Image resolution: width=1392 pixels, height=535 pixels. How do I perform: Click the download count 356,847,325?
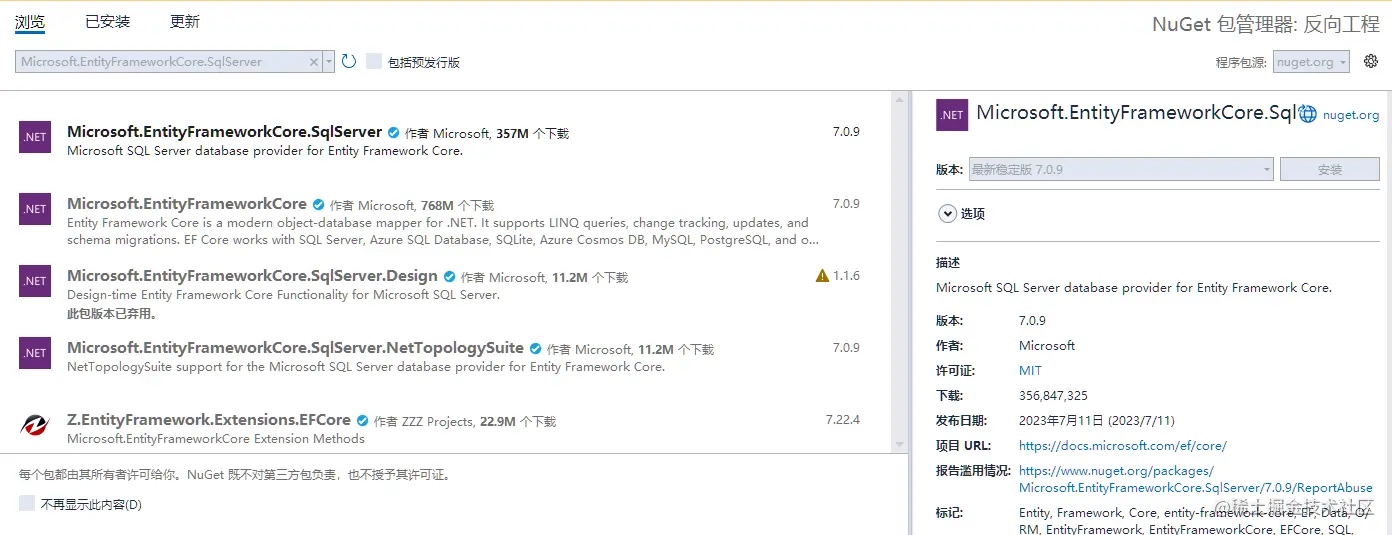1053,395
